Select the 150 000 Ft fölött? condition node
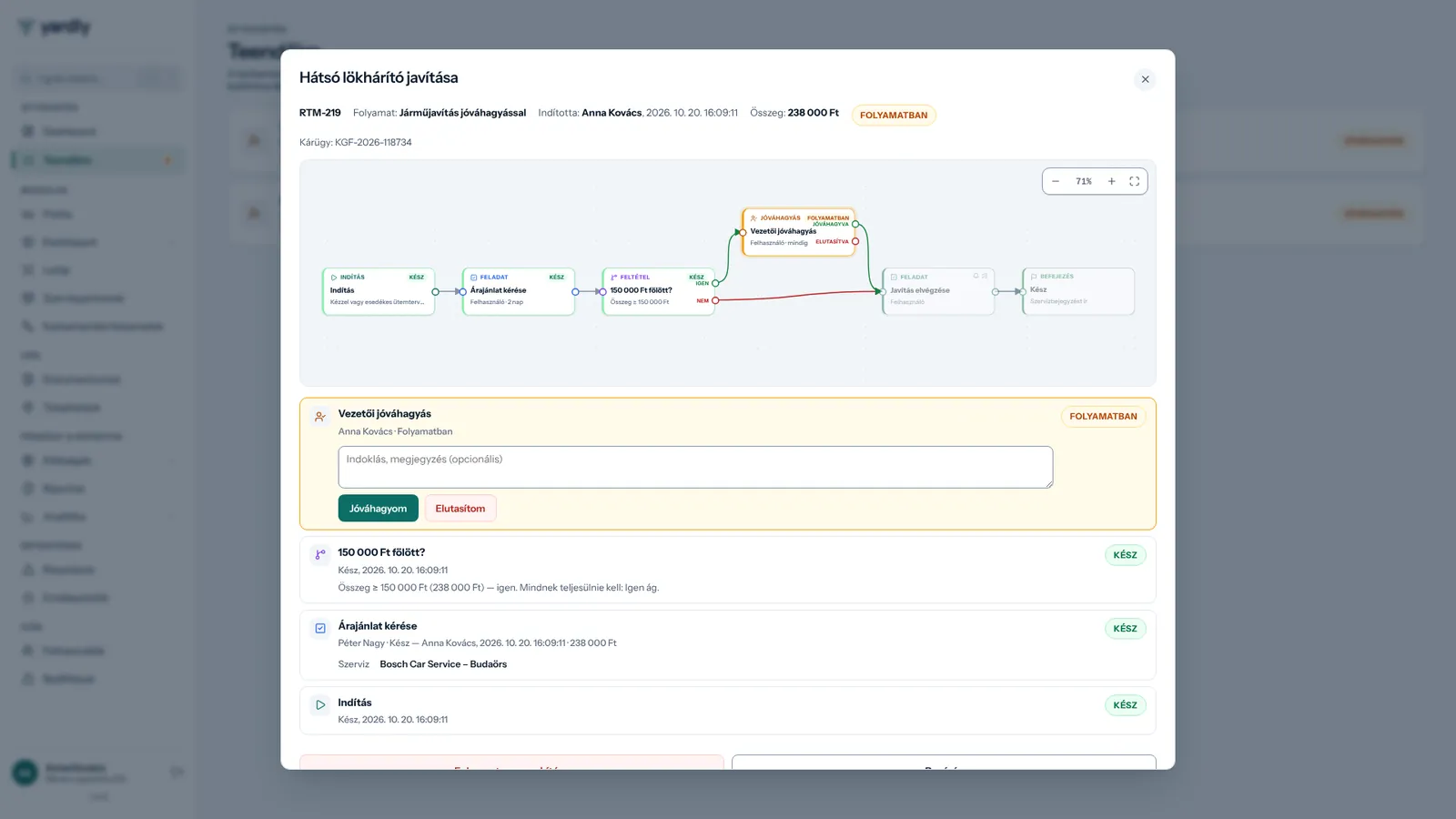Screen dimensions: 1456x819 point(659,291)
